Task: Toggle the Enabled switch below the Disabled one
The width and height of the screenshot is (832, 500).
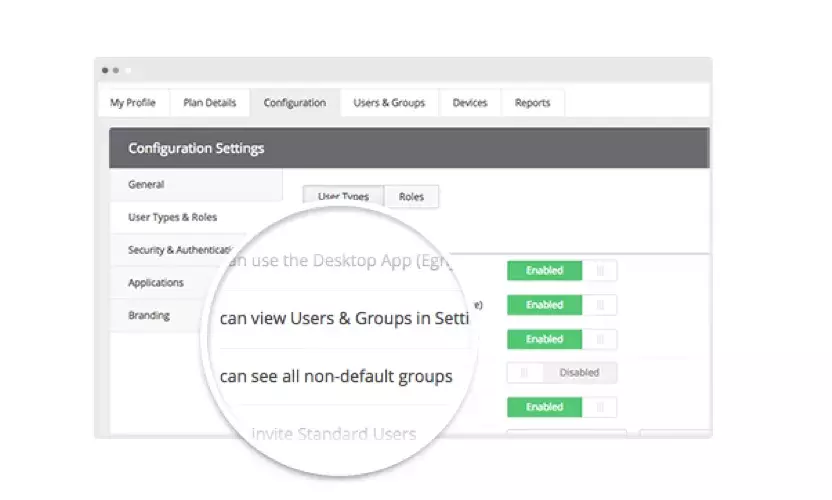Action: click(562, 407)
